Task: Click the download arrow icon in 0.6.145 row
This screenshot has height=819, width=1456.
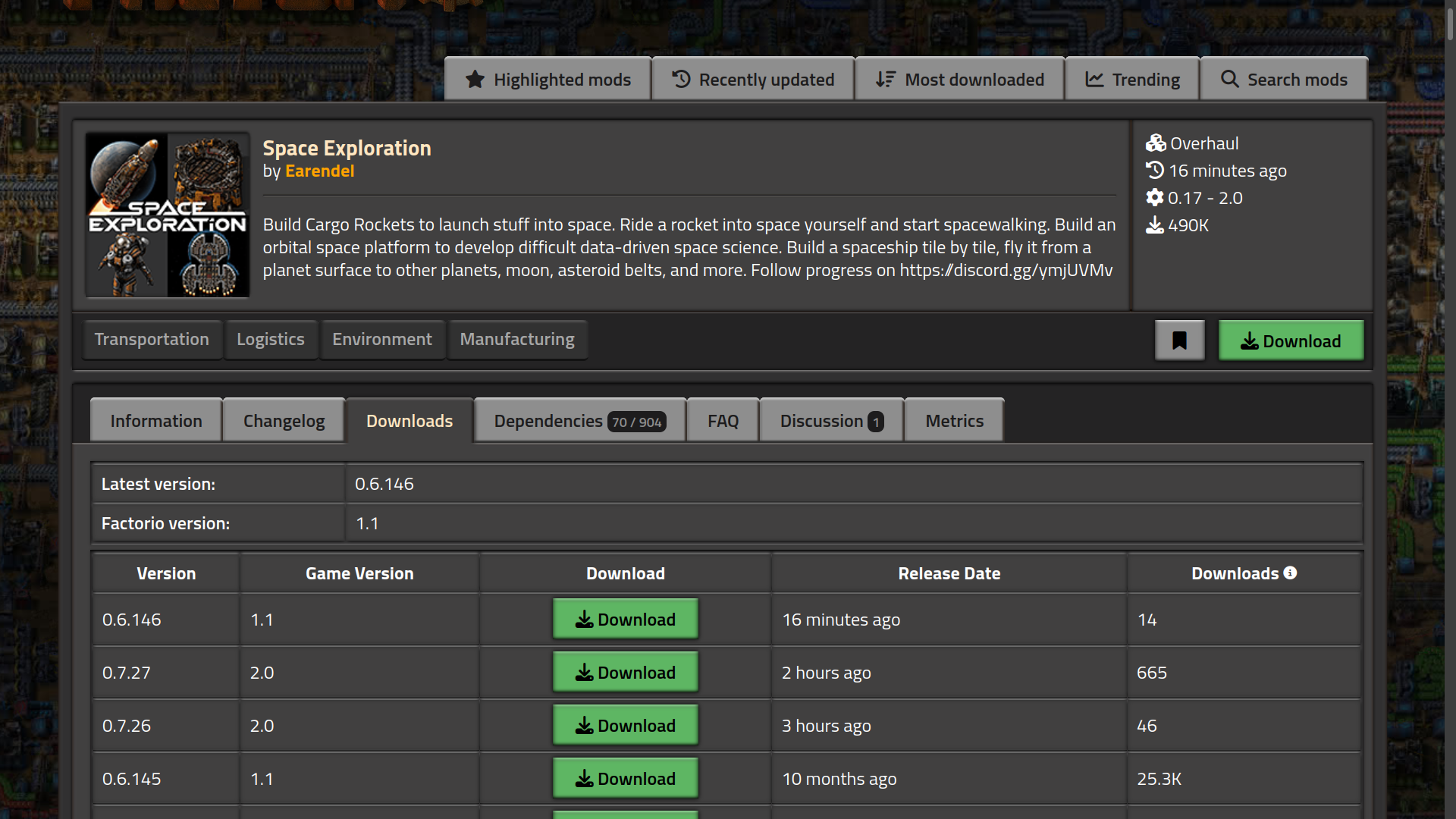Action: (584, 779)
